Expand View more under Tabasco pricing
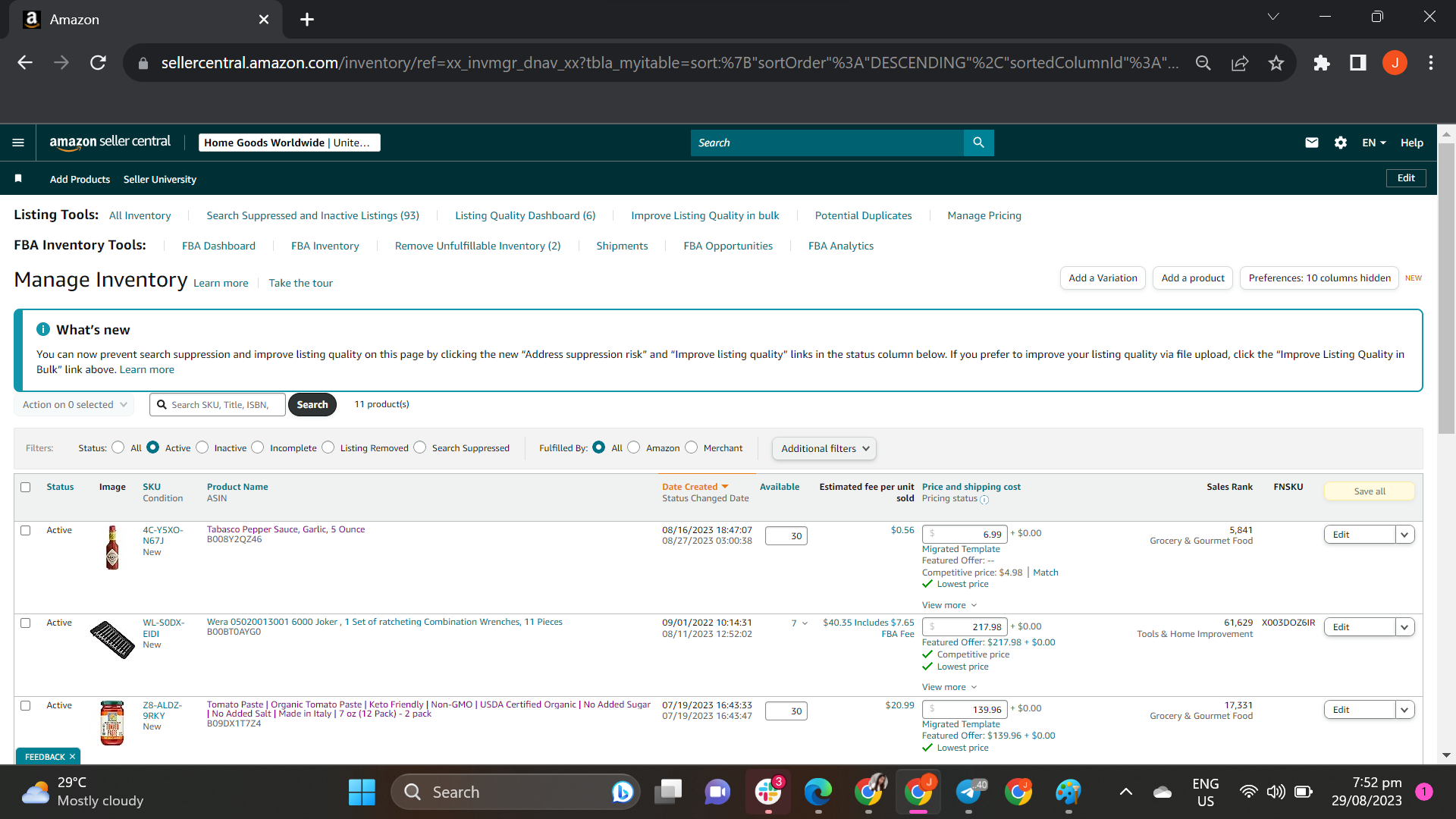This screenshot has width=1456, height=819. point(949,605)
